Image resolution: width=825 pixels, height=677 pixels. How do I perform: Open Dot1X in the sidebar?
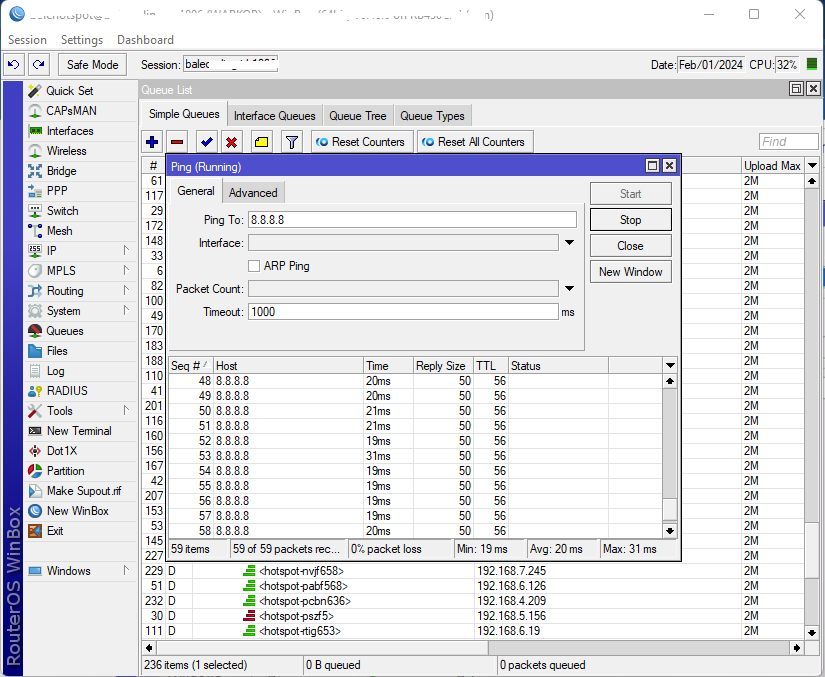coord(62,451)
